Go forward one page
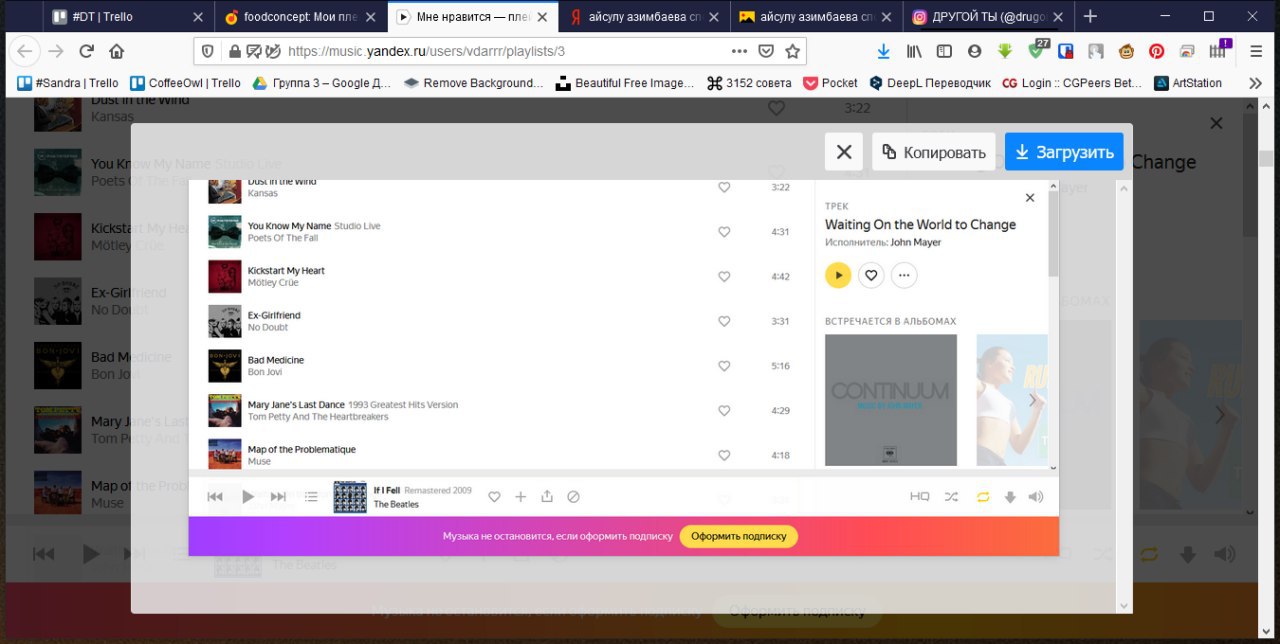1280x644 pixels. point(56,51)
